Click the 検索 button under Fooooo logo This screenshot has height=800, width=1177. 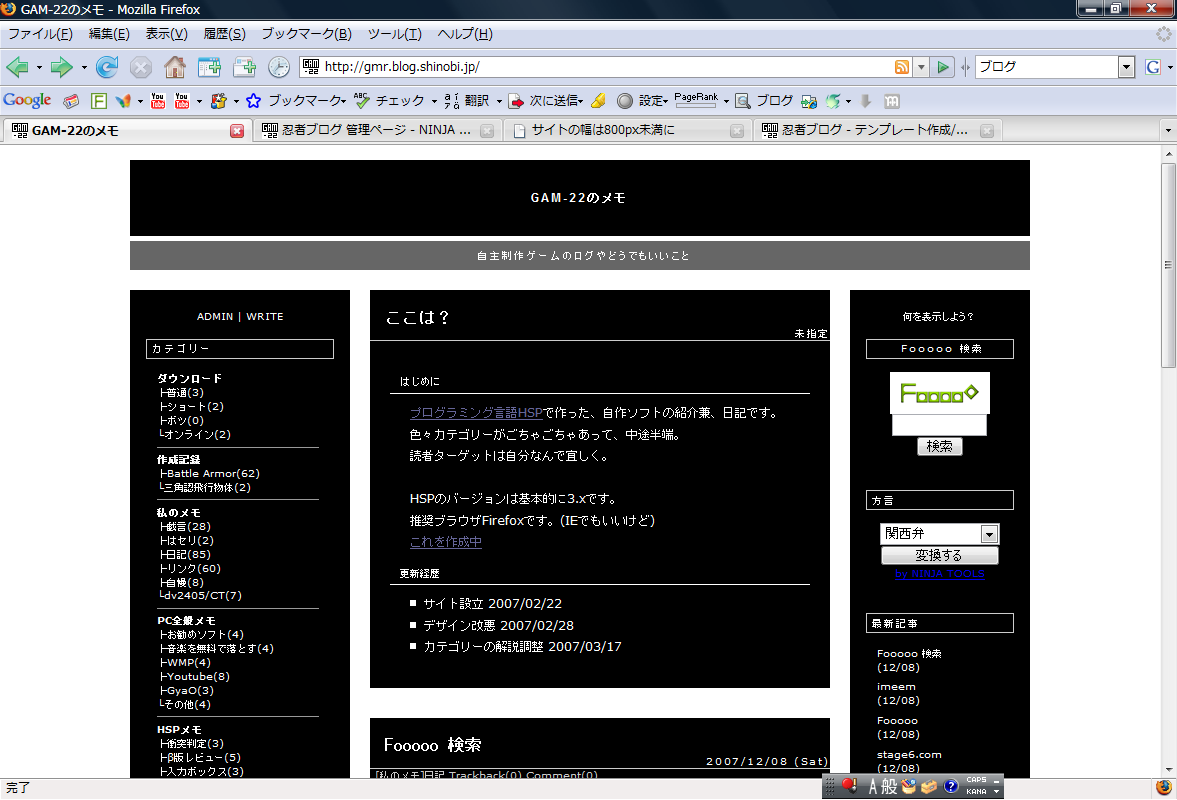click(x=939, y=447)
